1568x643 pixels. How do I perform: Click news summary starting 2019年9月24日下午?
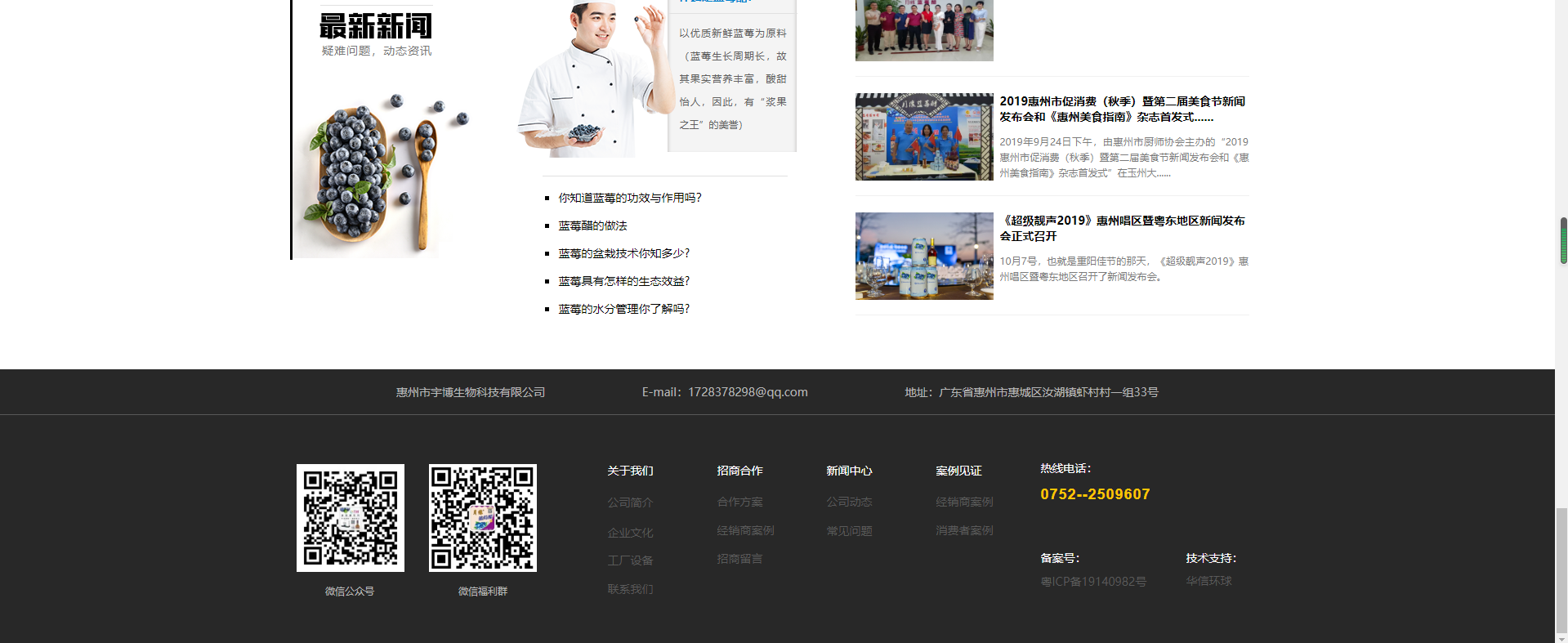click(x=1124, y=158)
